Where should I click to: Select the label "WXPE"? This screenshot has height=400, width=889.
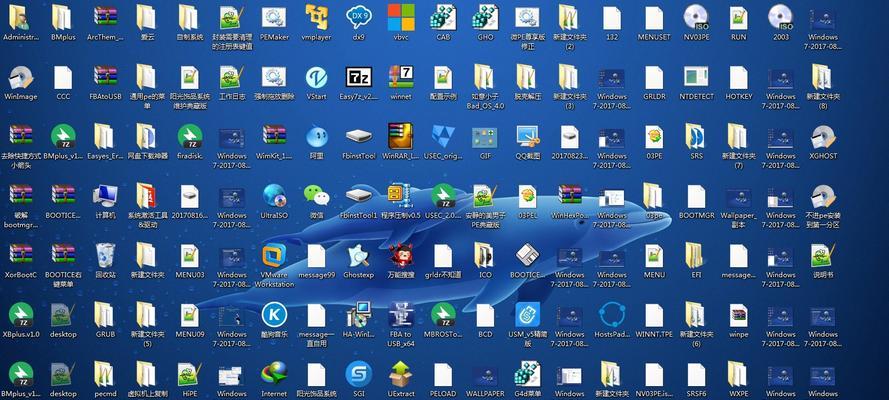(x=739, y=393)
